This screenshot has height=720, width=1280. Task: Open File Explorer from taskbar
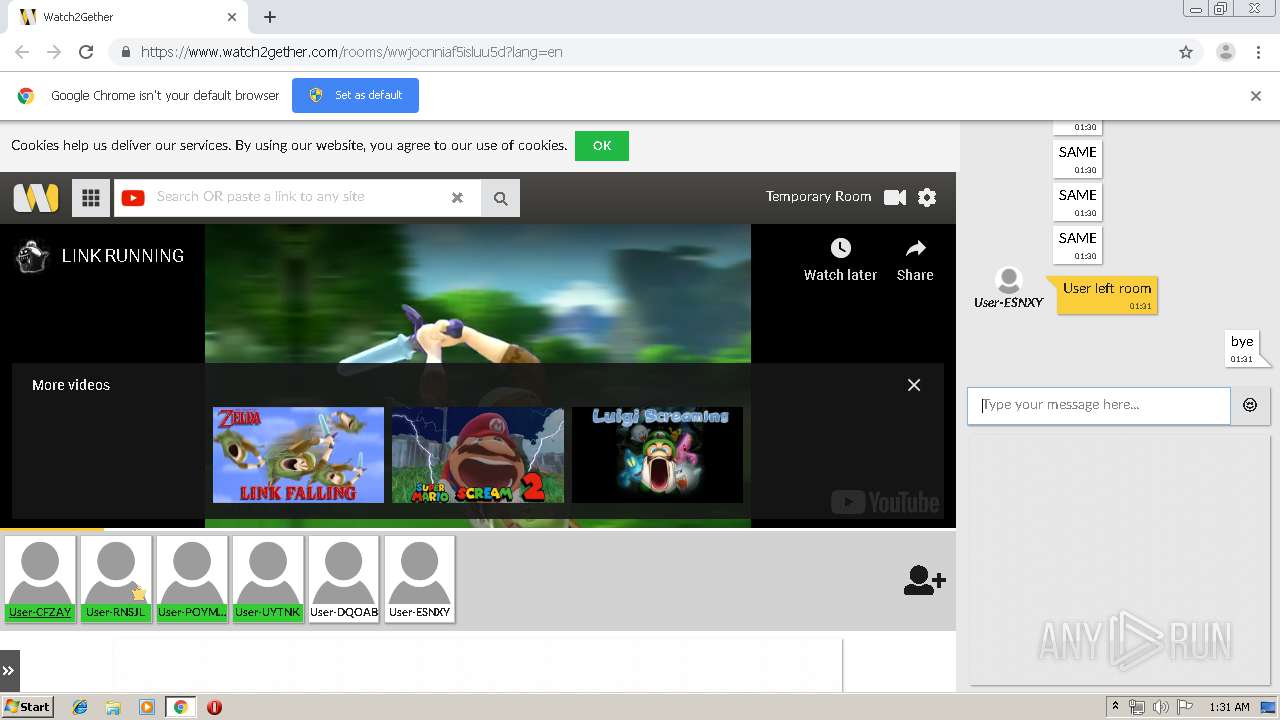tap(113, 707)
